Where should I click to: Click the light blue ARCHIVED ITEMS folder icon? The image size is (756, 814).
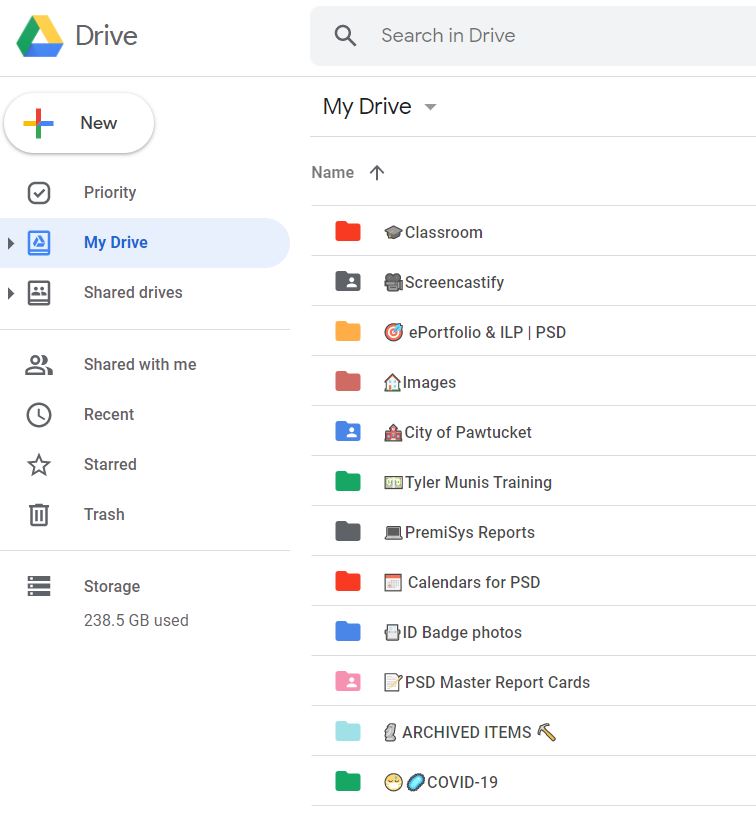[x=348, y=731]
